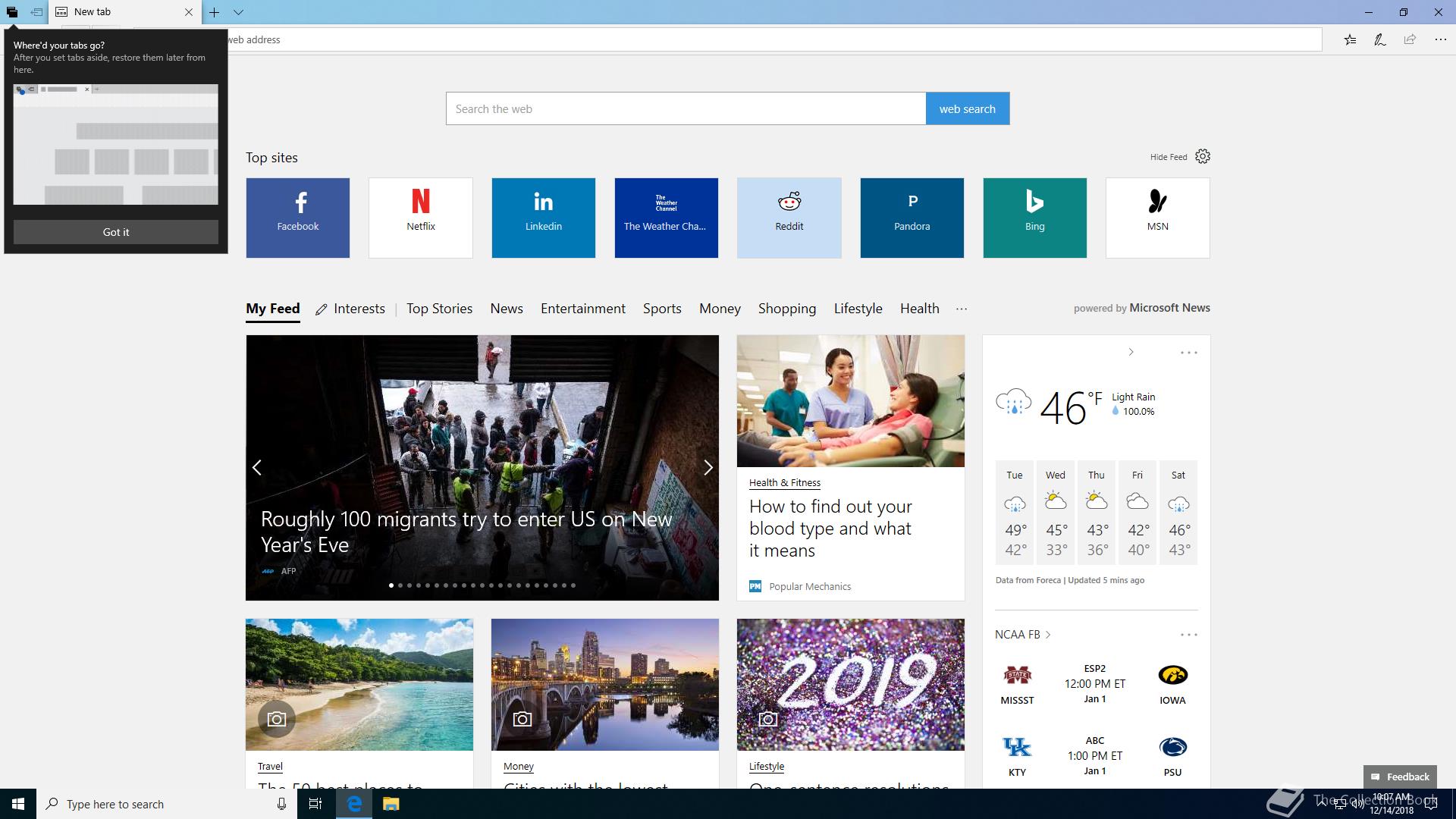
Task: Open the Pandora top site tile
Action: point(912,218)
